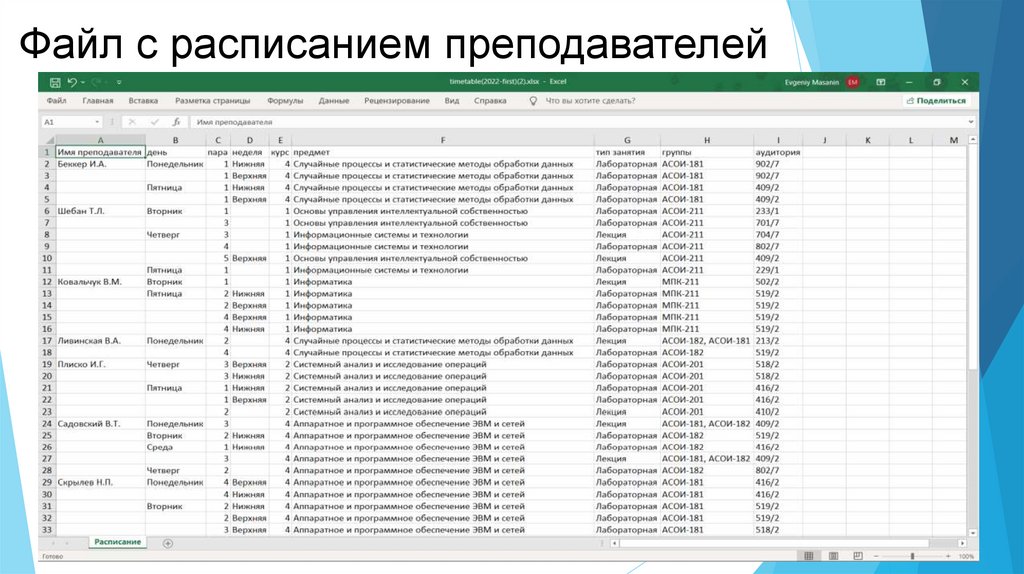Click the vertical scrollbar down arrow
Image resolution: width=1024 pixels, height=574 pixels.
click(972, 533)
